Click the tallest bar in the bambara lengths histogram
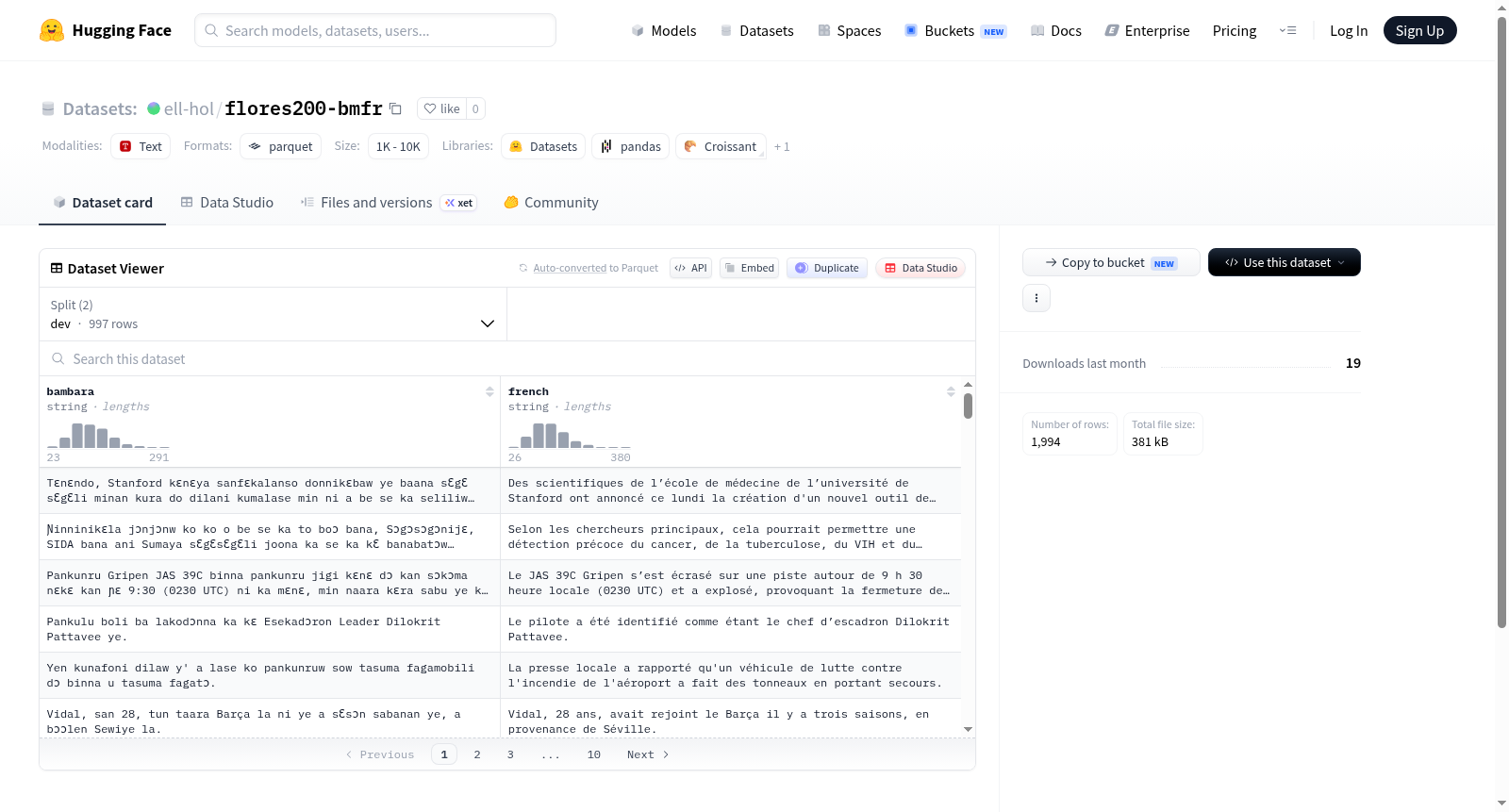The height and width of the screenshot is (812, 1509). (77, 436)
